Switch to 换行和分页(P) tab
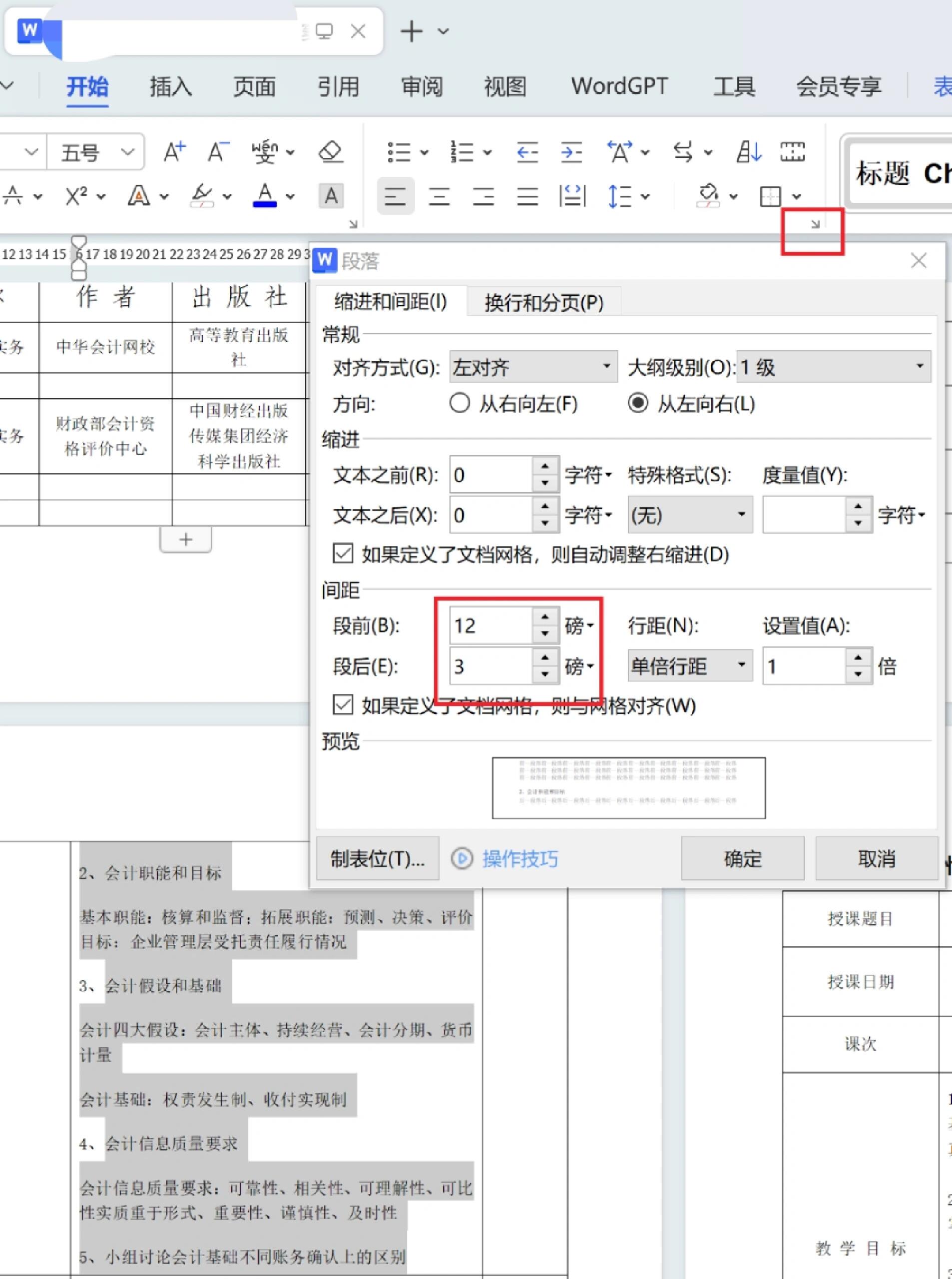This screenshot has width=952, height=1279. [544, 302]
